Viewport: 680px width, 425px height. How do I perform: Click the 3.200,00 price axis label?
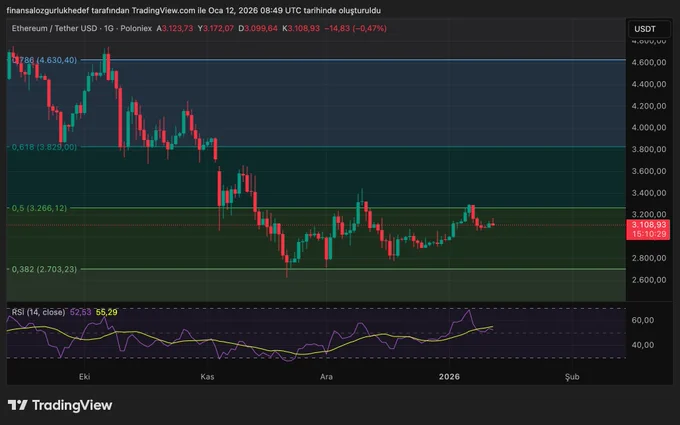point(649,214)
